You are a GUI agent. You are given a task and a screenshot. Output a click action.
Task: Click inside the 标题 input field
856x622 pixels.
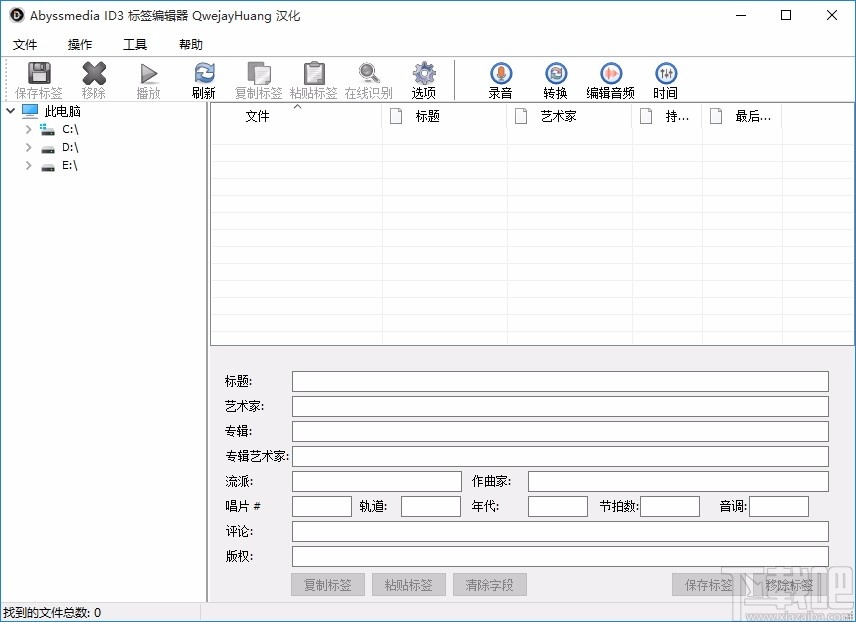[x=558, y=381]
